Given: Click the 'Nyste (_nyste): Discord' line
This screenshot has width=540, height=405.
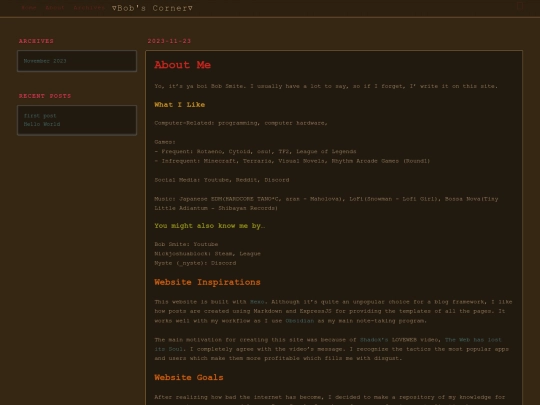Looking at the screenshot, I should pos(195,263).
